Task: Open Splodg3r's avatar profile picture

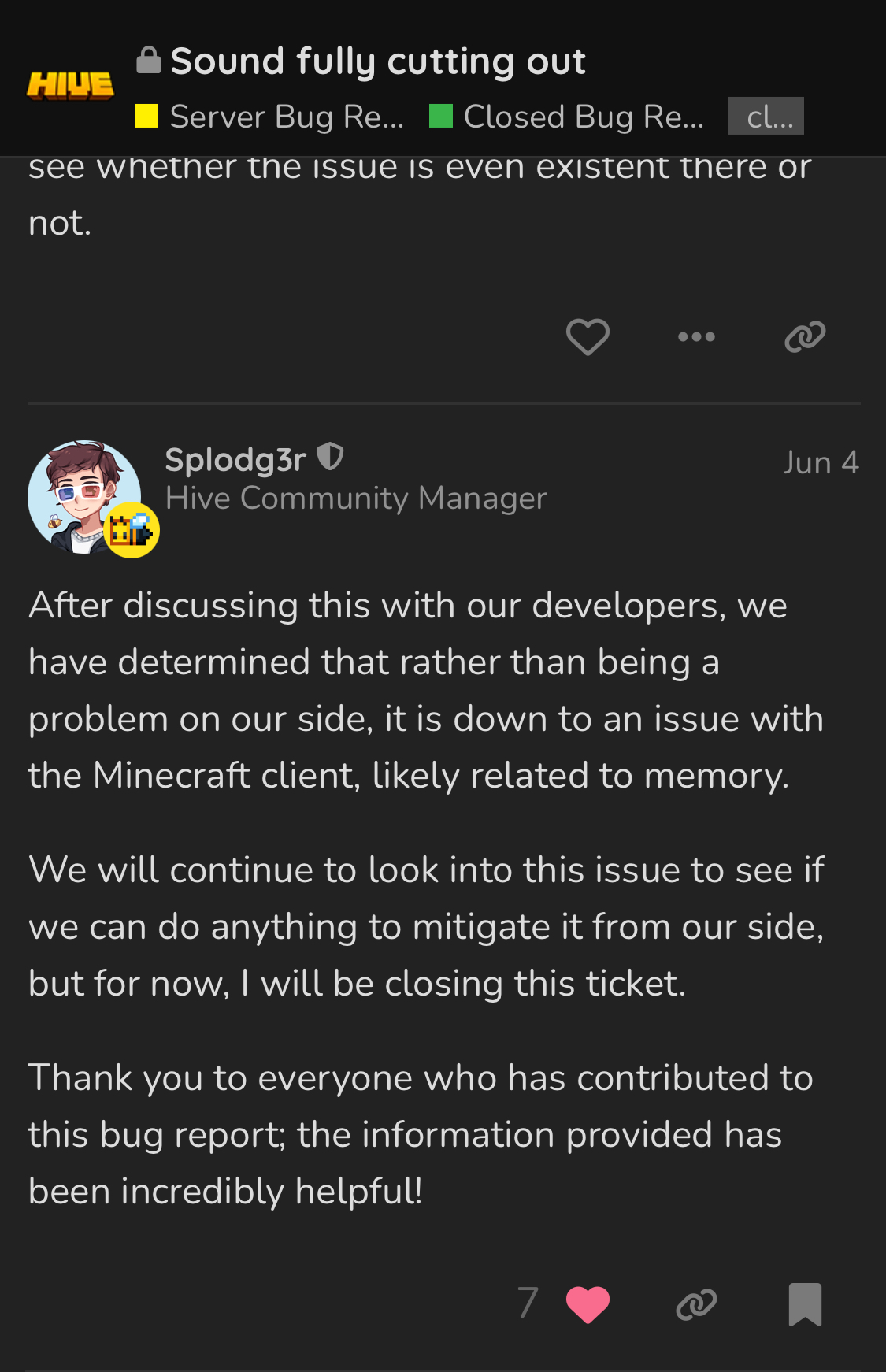Action: [84, 497]
